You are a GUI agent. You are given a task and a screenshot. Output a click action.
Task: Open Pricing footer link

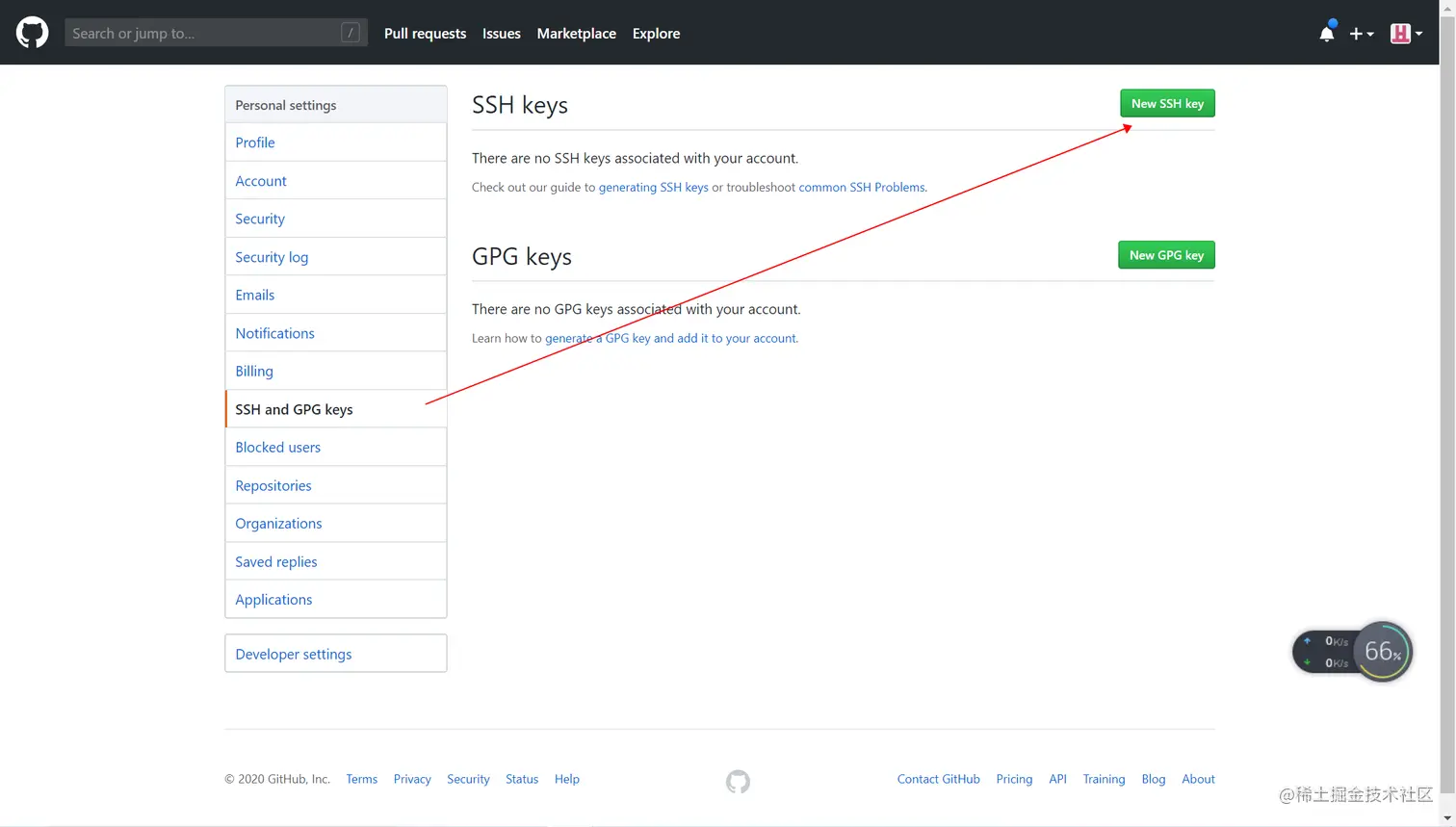[1014, 779]
